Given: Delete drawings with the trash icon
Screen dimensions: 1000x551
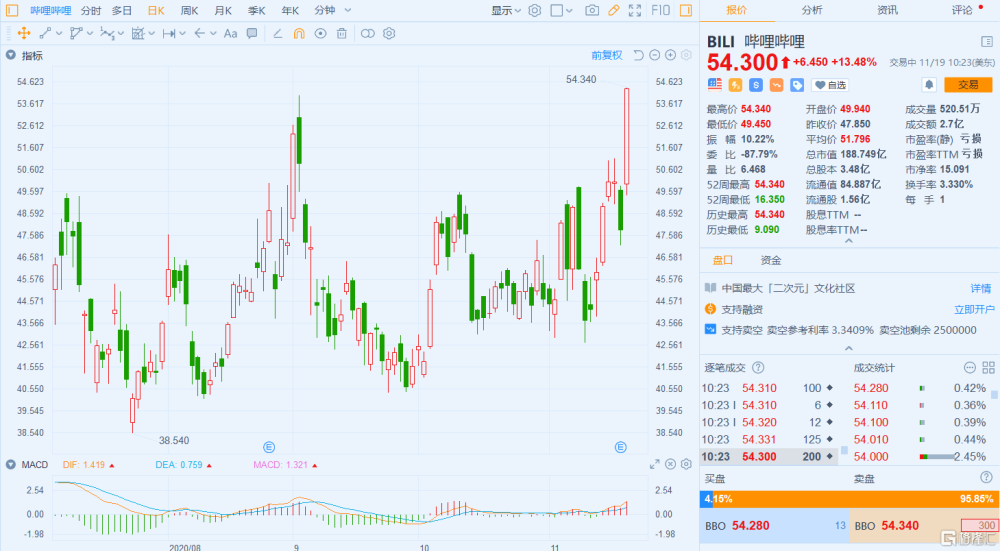Looking at the screenshot, I should pyautogui.click(x=342, y=33).
